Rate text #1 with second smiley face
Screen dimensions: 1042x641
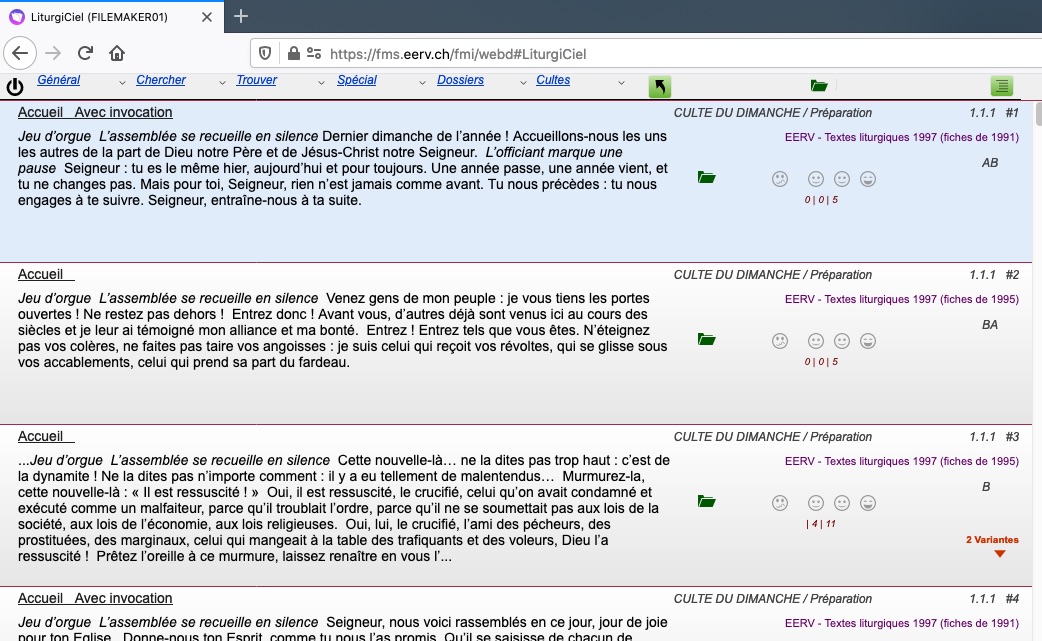pyautogui.click(x=842, y=179)
